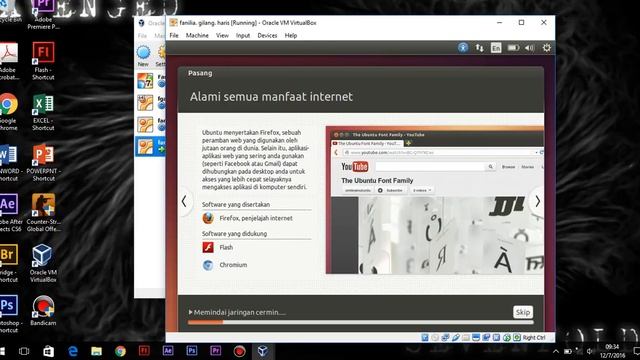Click the Skip button in the installer

point(523,312)
